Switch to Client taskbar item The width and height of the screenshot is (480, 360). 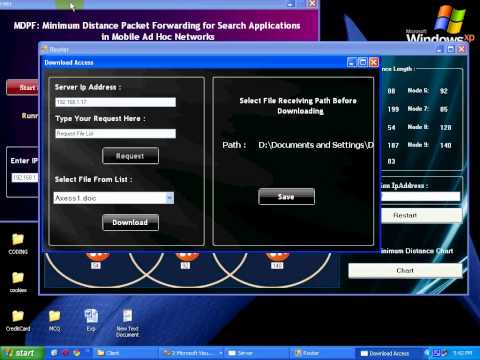[125, 353]
